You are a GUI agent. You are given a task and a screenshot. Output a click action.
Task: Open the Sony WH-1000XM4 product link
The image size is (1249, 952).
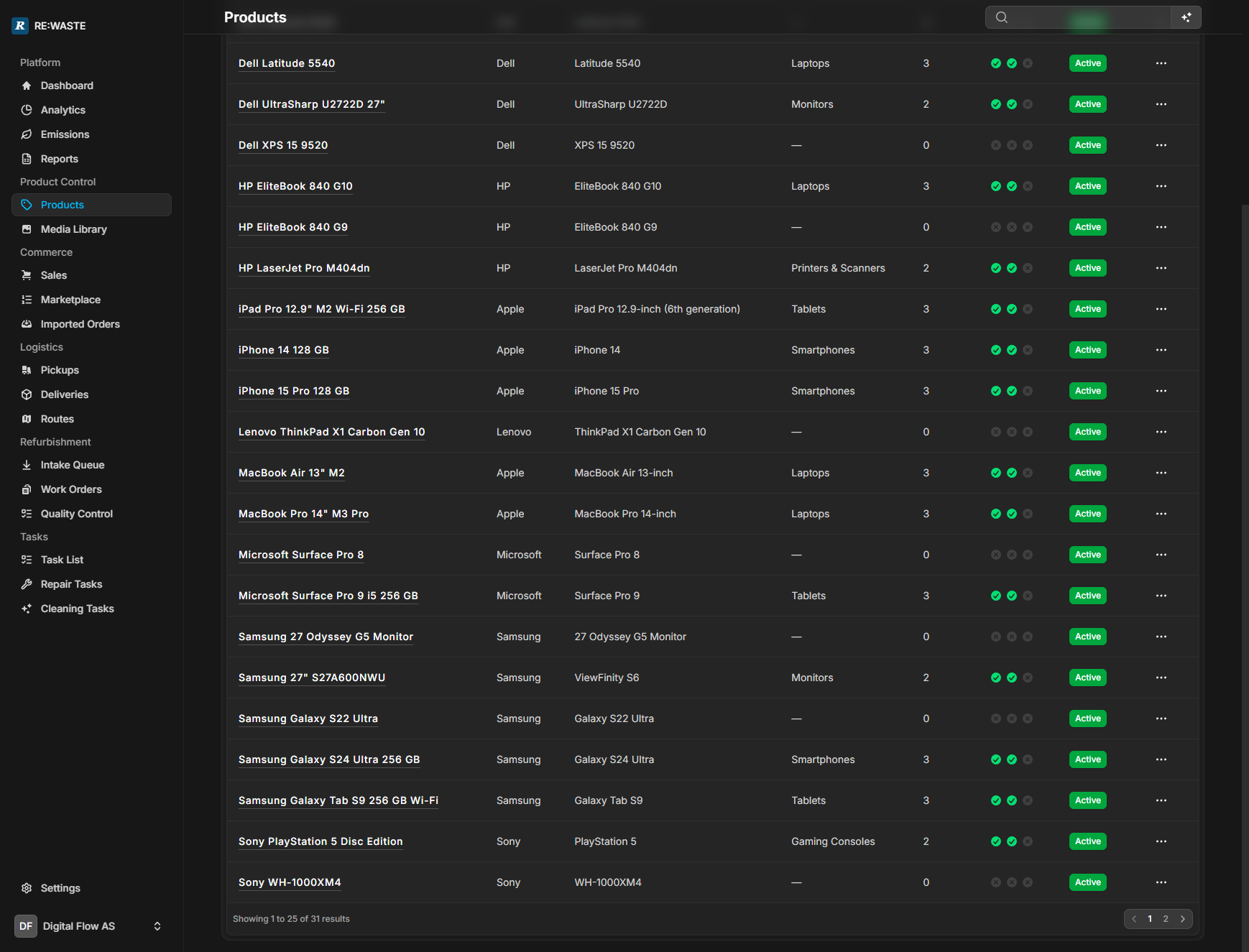click(x=290, y=882)
